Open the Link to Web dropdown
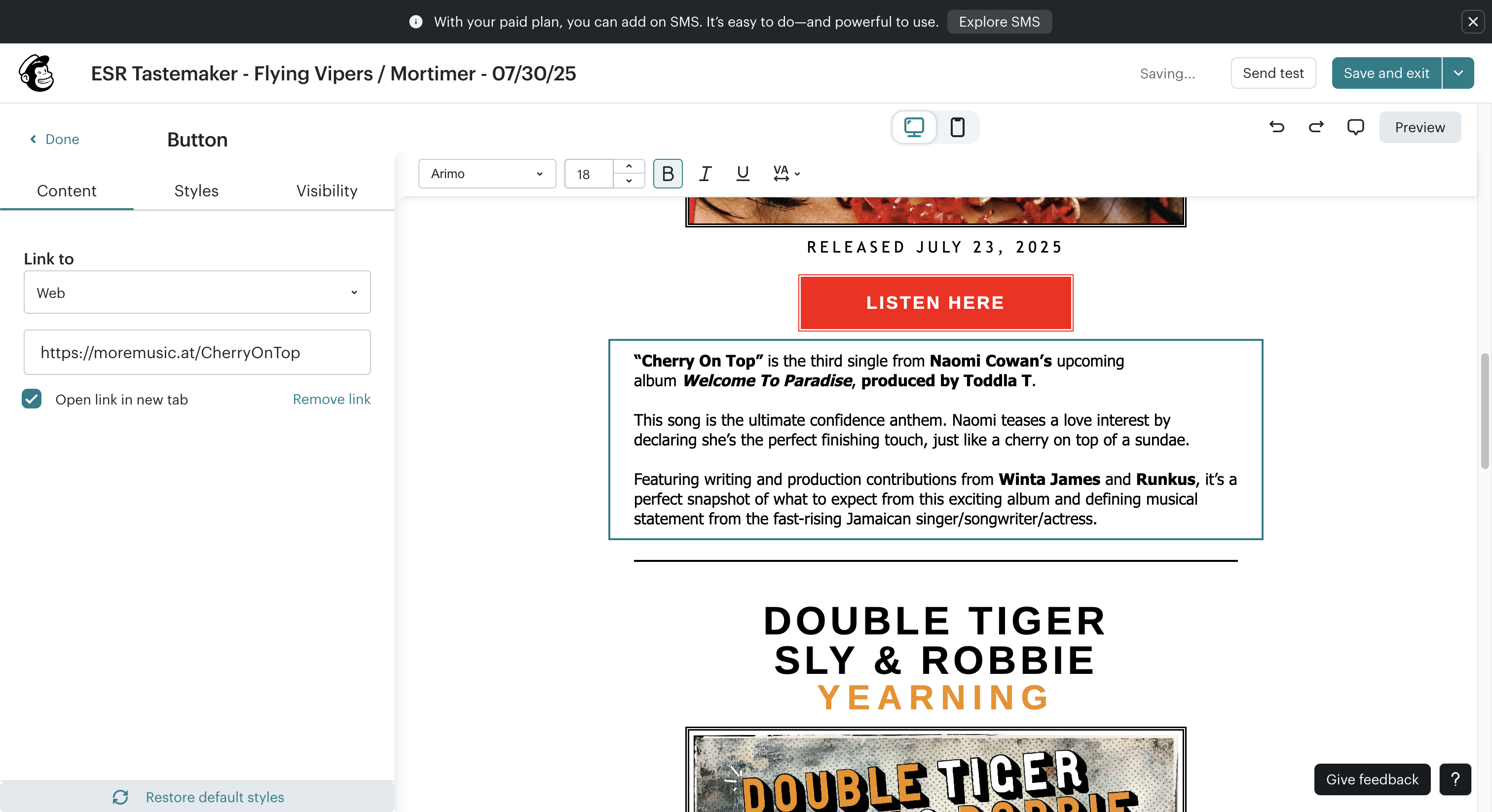 (197, 293)
